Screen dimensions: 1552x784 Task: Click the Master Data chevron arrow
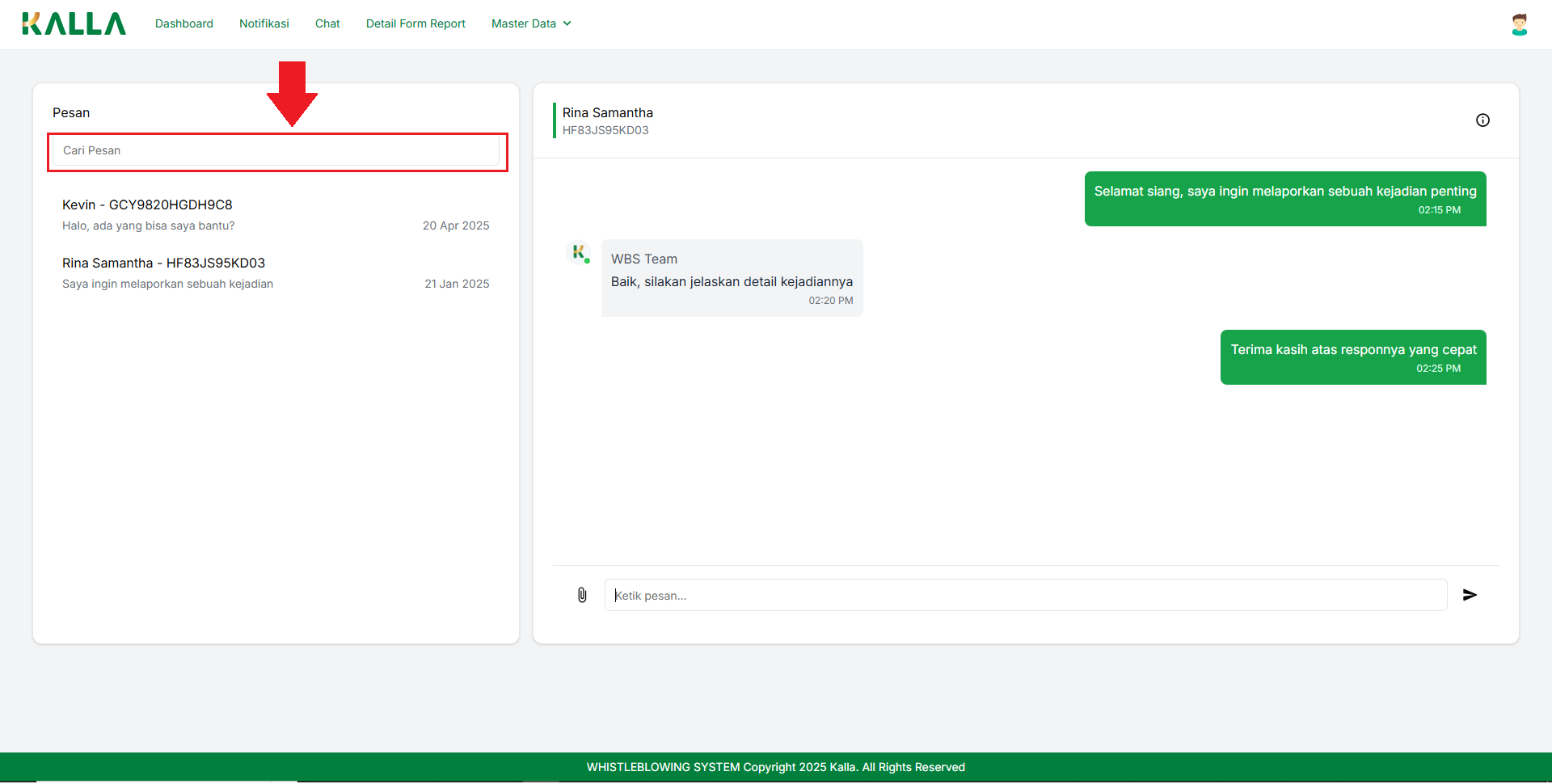click(567, 23)
